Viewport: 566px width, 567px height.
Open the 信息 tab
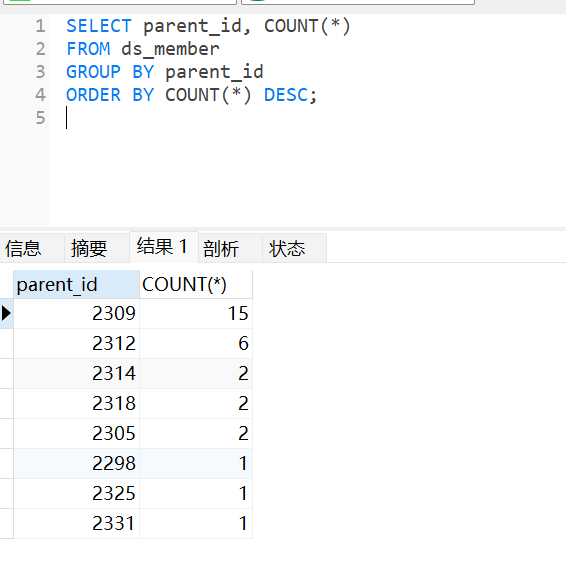(32, 248)
